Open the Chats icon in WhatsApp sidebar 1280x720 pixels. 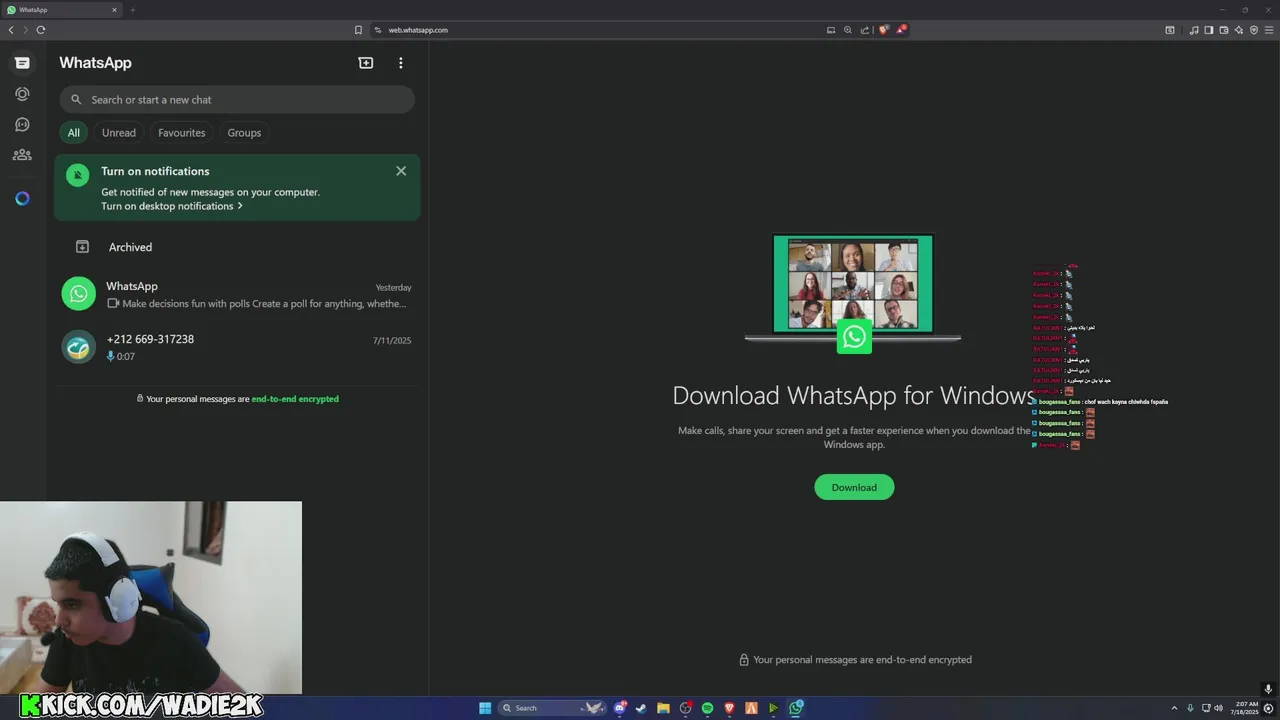pyautogui.click(x=22, y=63)
